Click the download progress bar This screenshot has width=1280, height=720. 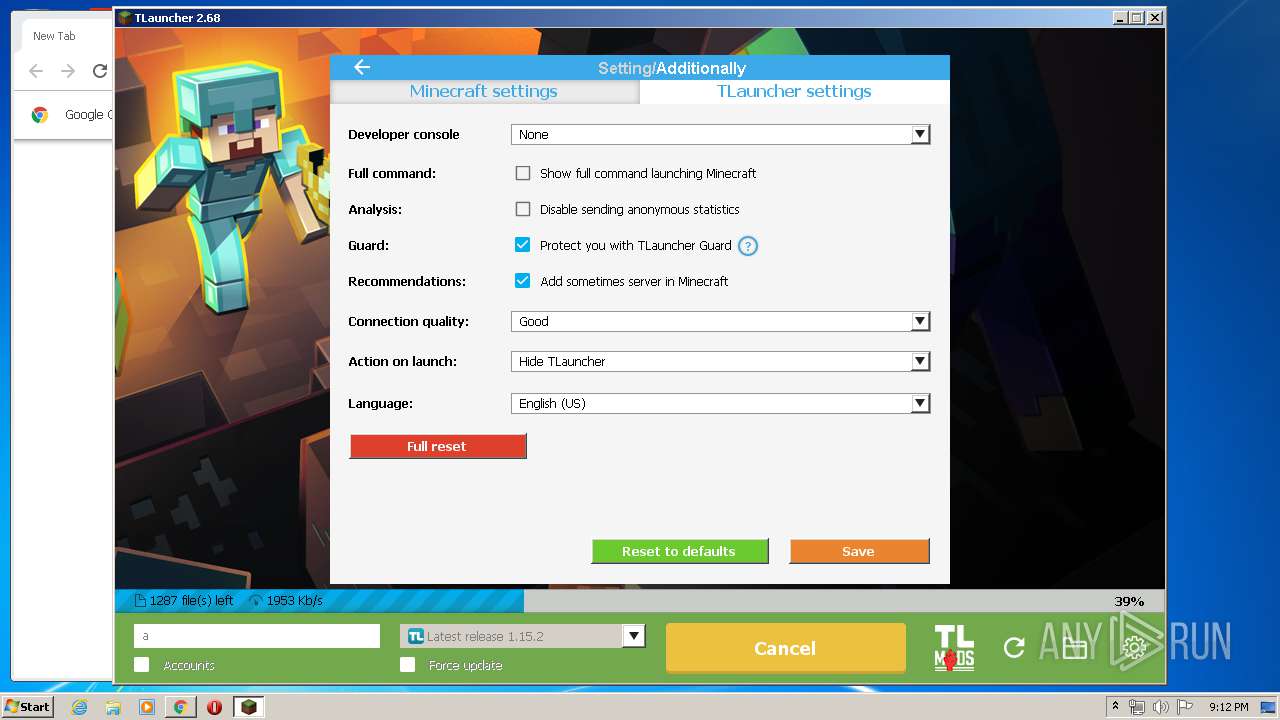(x=640, y=601)
